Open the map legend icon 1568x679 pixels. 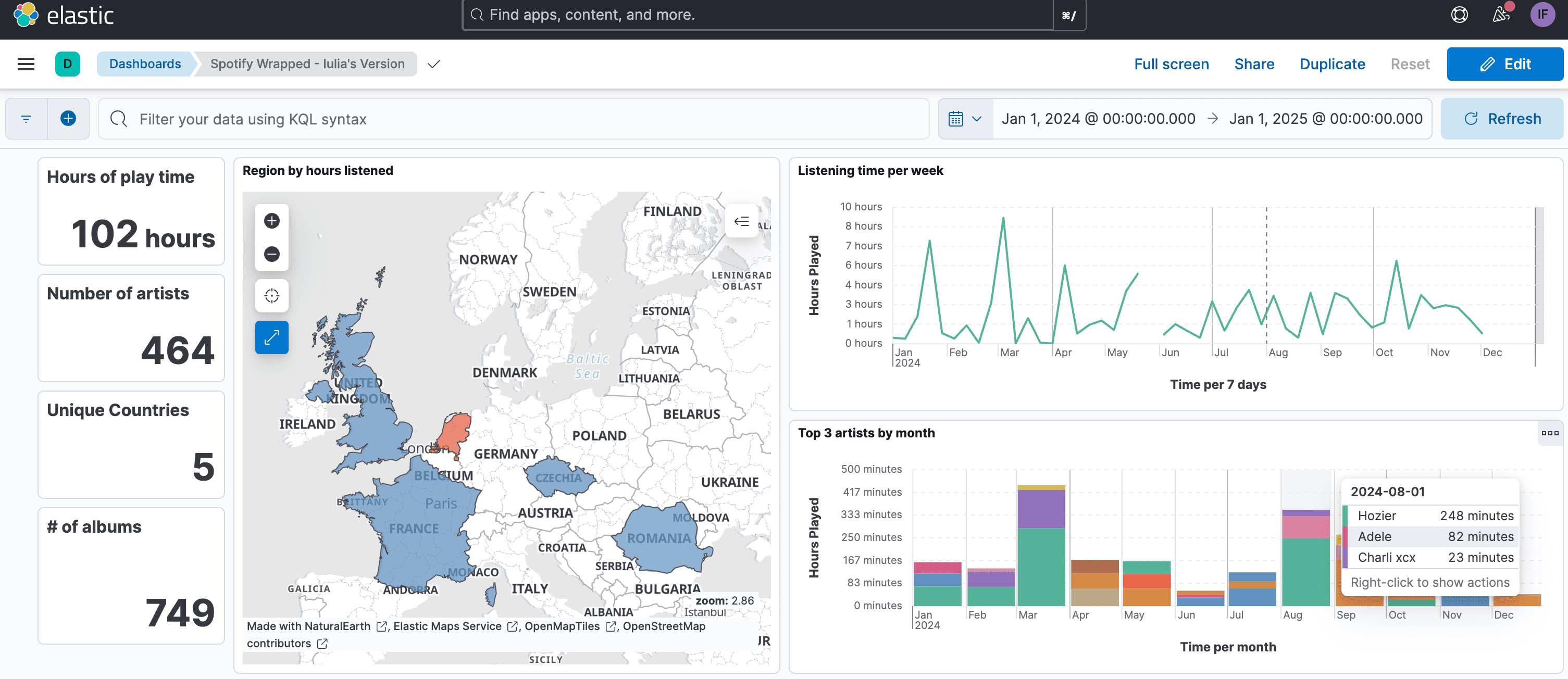[741, 221]
